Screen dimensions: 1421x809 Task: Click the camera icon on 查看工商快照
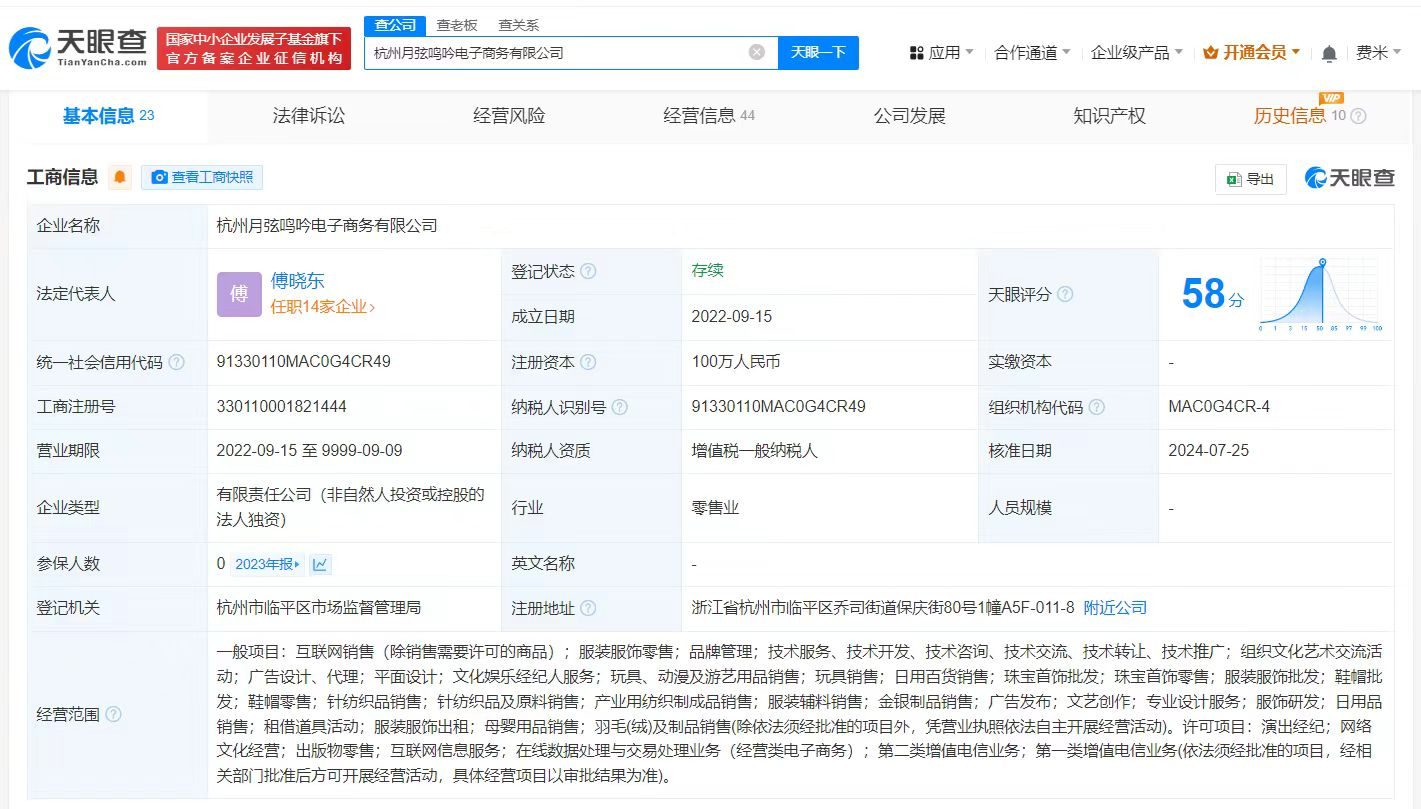click(x=159, y=177)
